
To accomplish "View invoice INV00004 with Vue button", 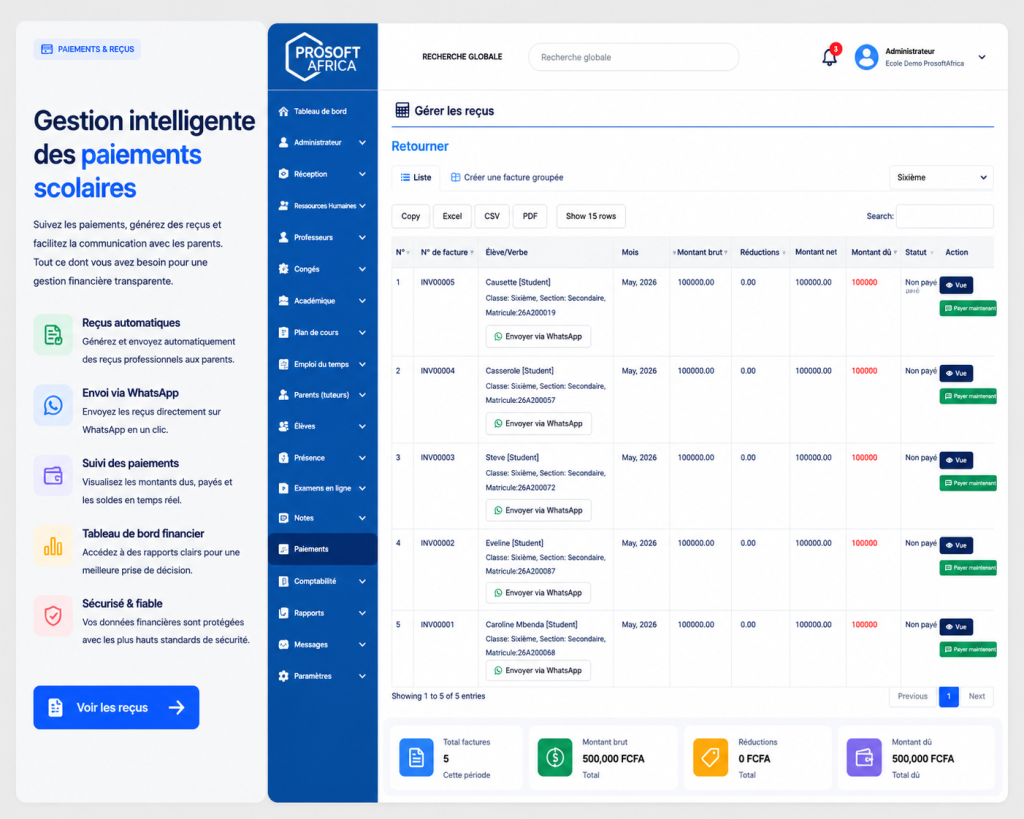I will (x=956, y=373).
